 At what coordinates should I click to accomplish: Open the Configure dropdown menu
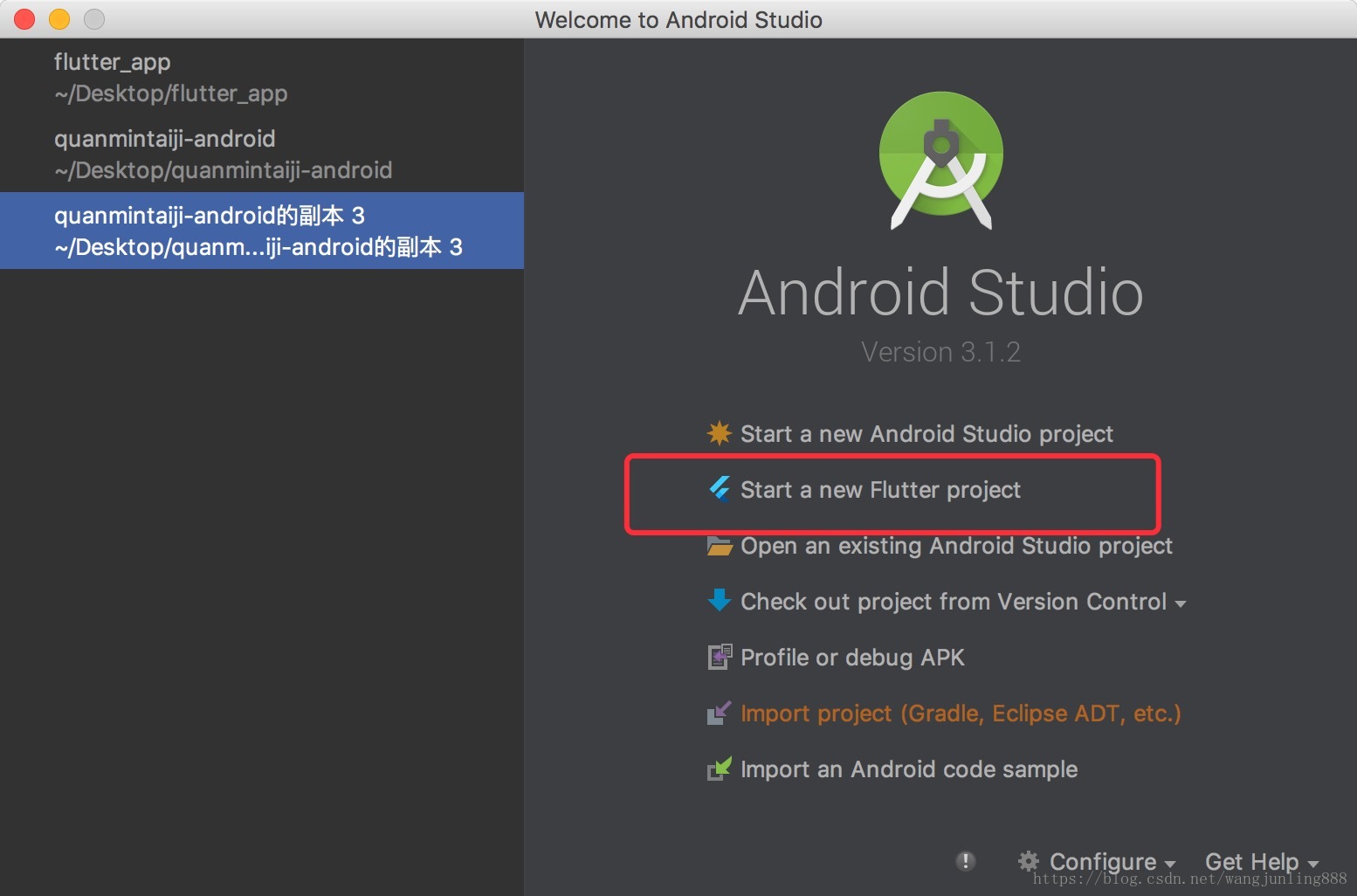point(1112,862)
